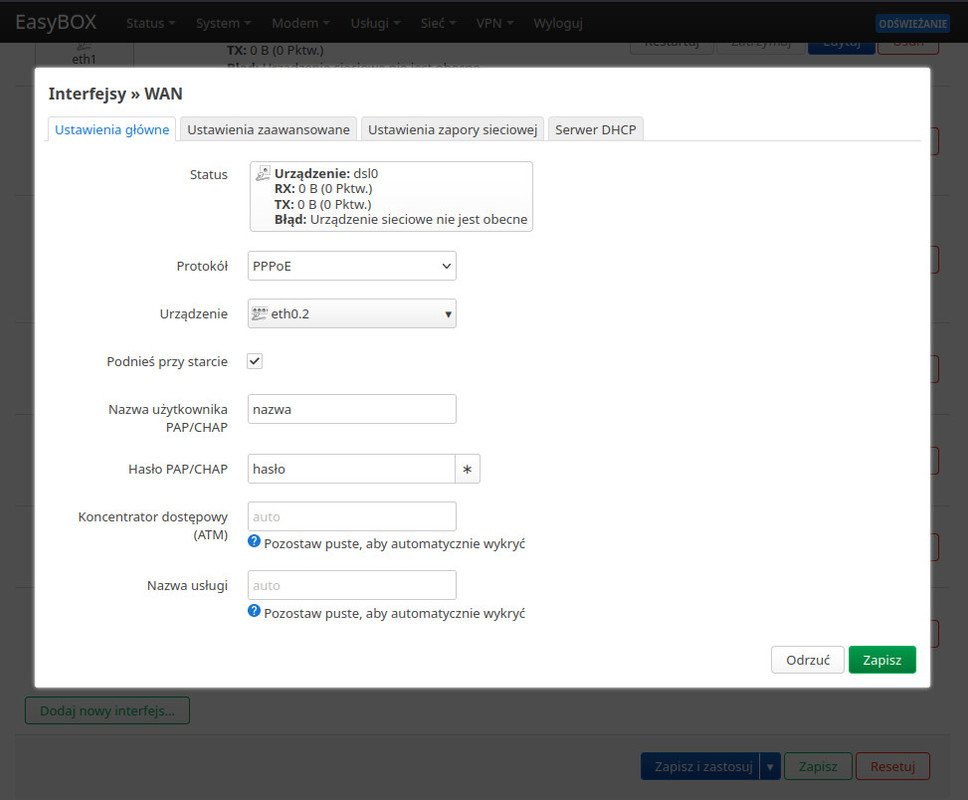Image resolution: width=968 pixels, height=800 pixels.
Task: Click the Nazwa usługi input field
Action: [352, 585]
